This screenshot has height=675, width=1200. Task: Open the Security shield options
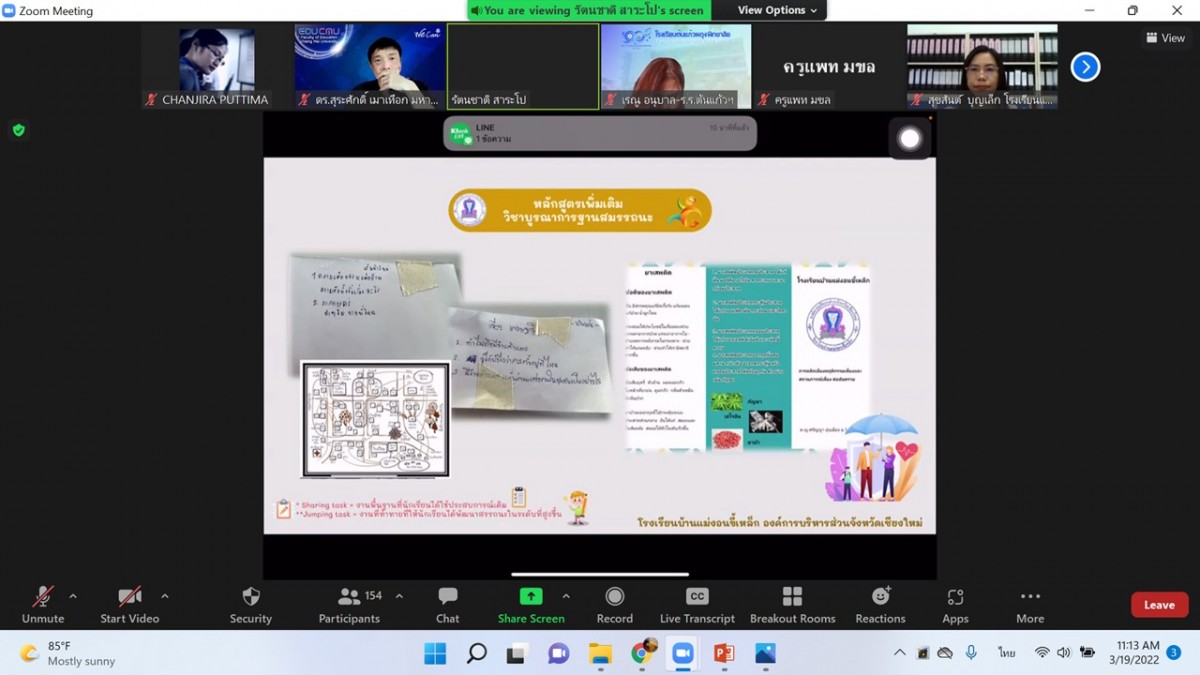coord(250,604)
